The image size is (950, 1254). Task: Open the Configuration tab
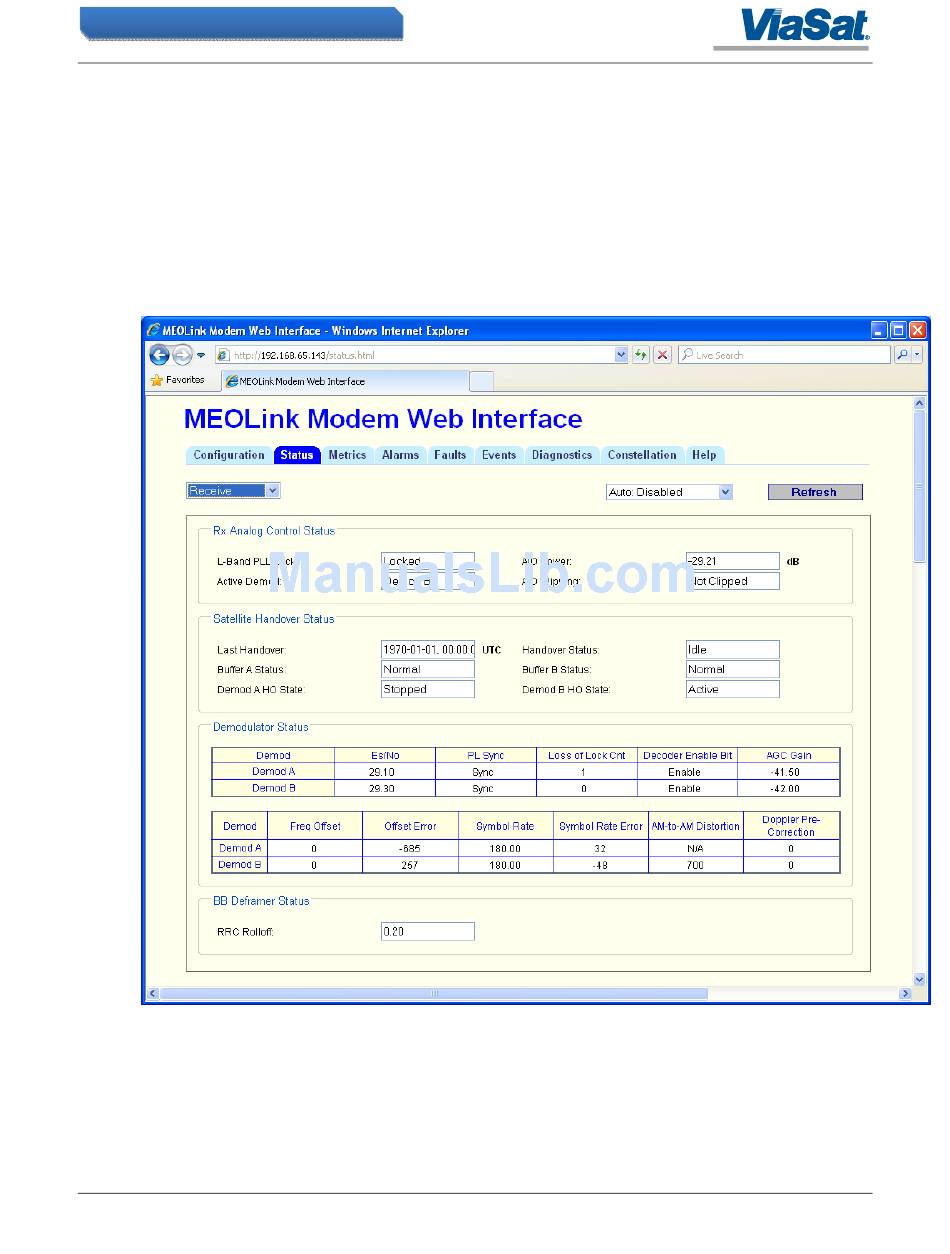[229, 455]
